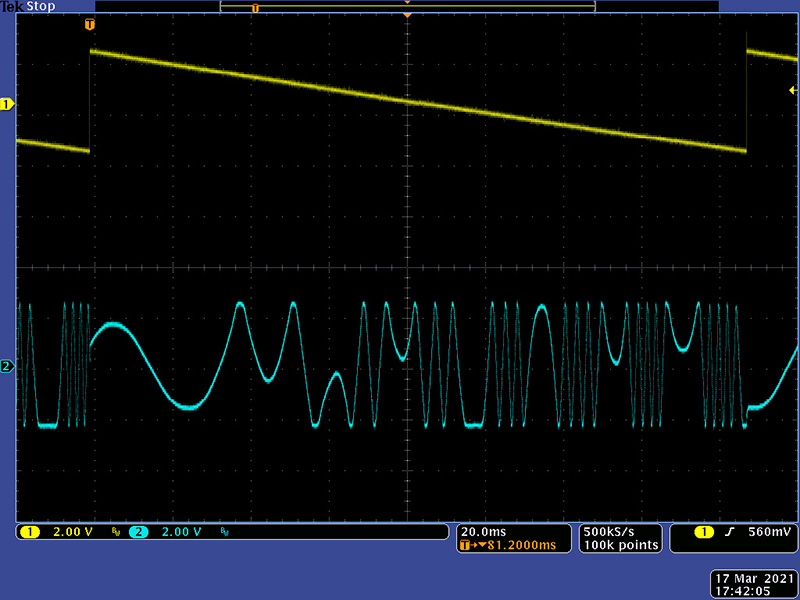Viewport: 800px width, 600px height.
Task: Click the trigger level arrow on right edge
Action: click(x=793, y=91)
